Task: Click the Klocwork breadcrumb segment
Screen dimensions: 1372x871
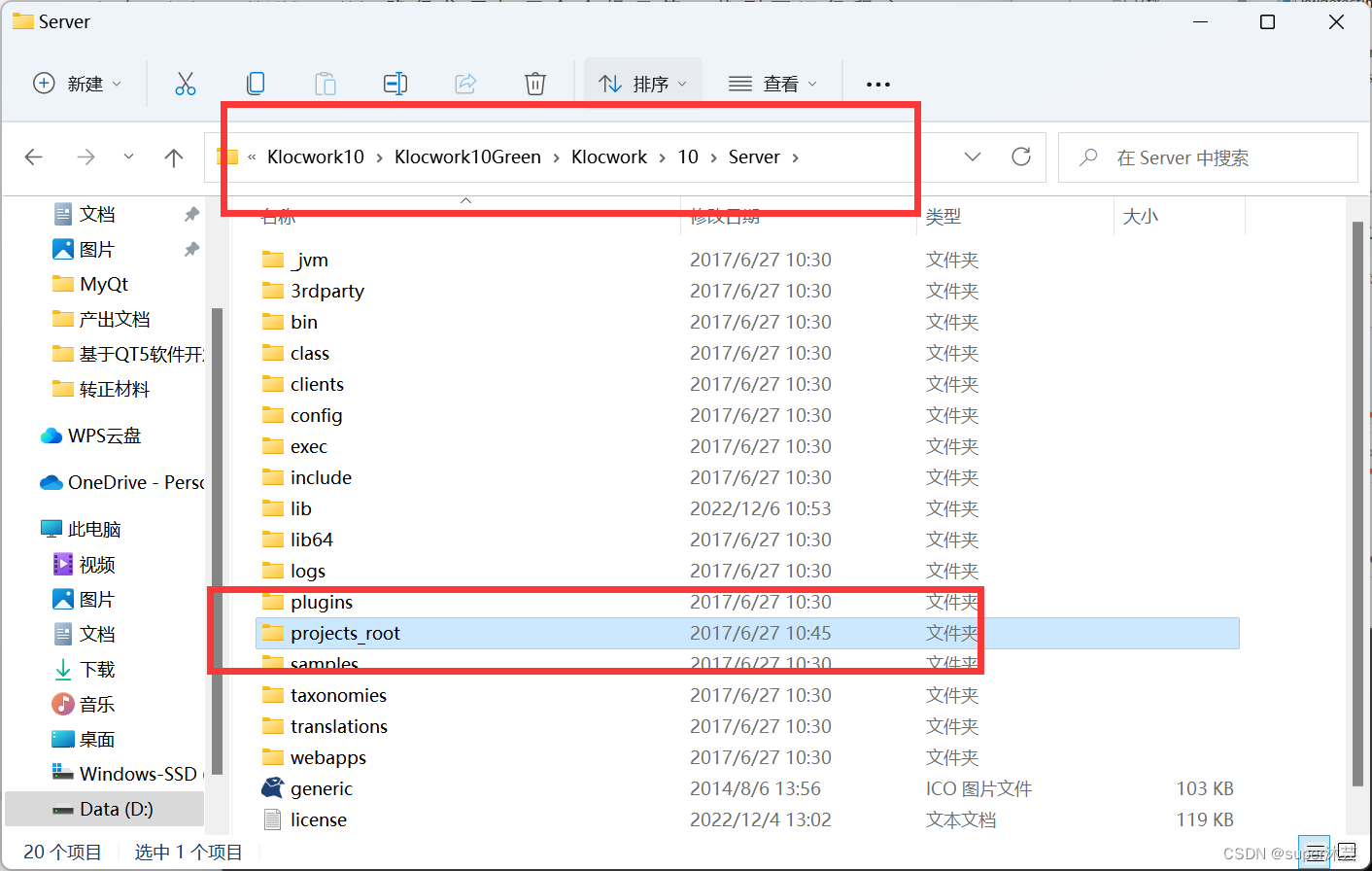Action: 609,157
